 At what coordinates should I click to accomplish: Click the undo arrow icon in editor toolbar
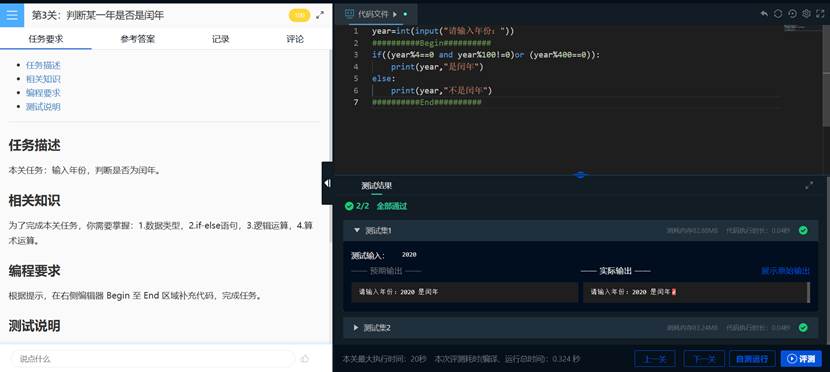coord(764,14)
